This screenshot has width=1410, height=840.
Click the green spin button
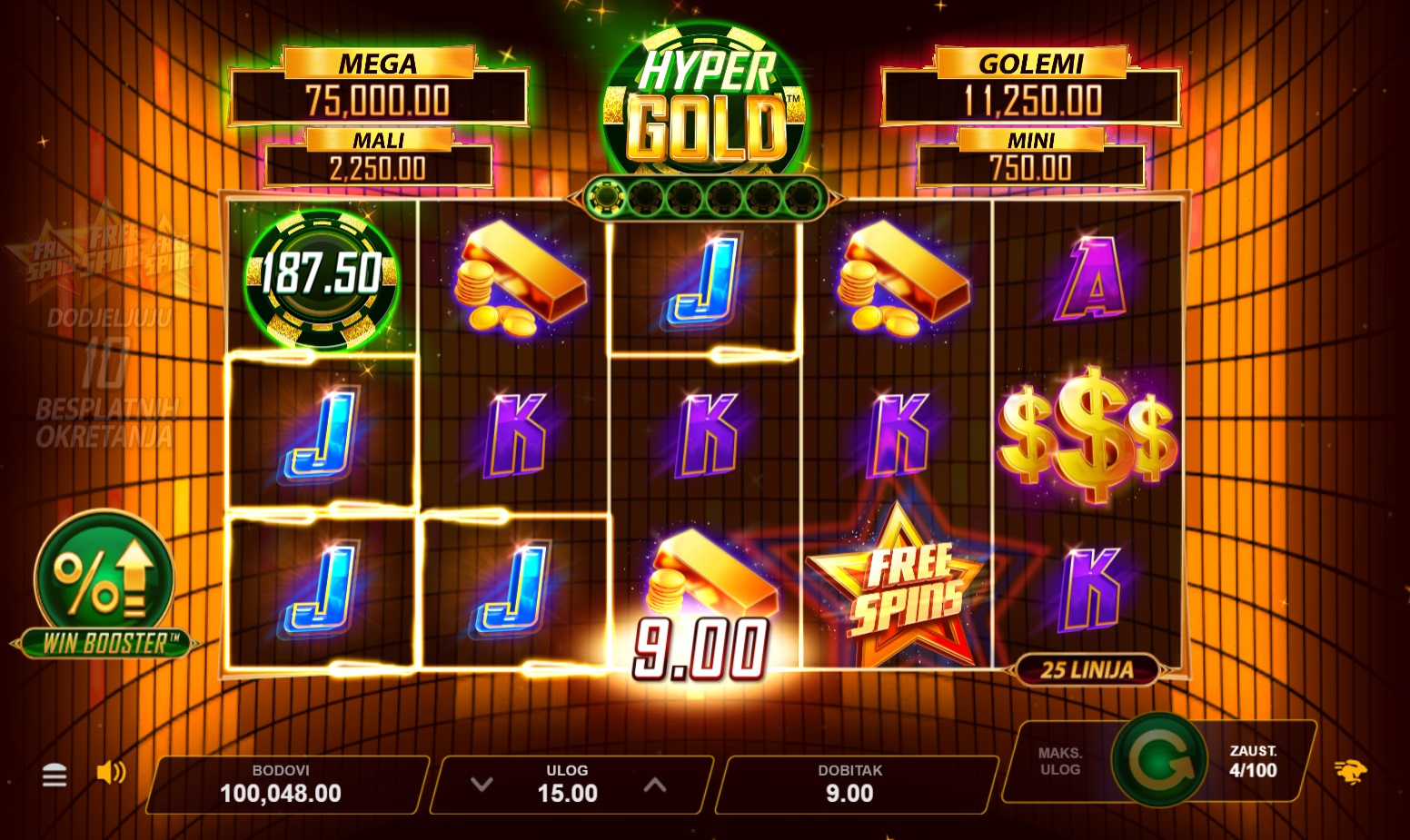click(x=1157, y=761)
